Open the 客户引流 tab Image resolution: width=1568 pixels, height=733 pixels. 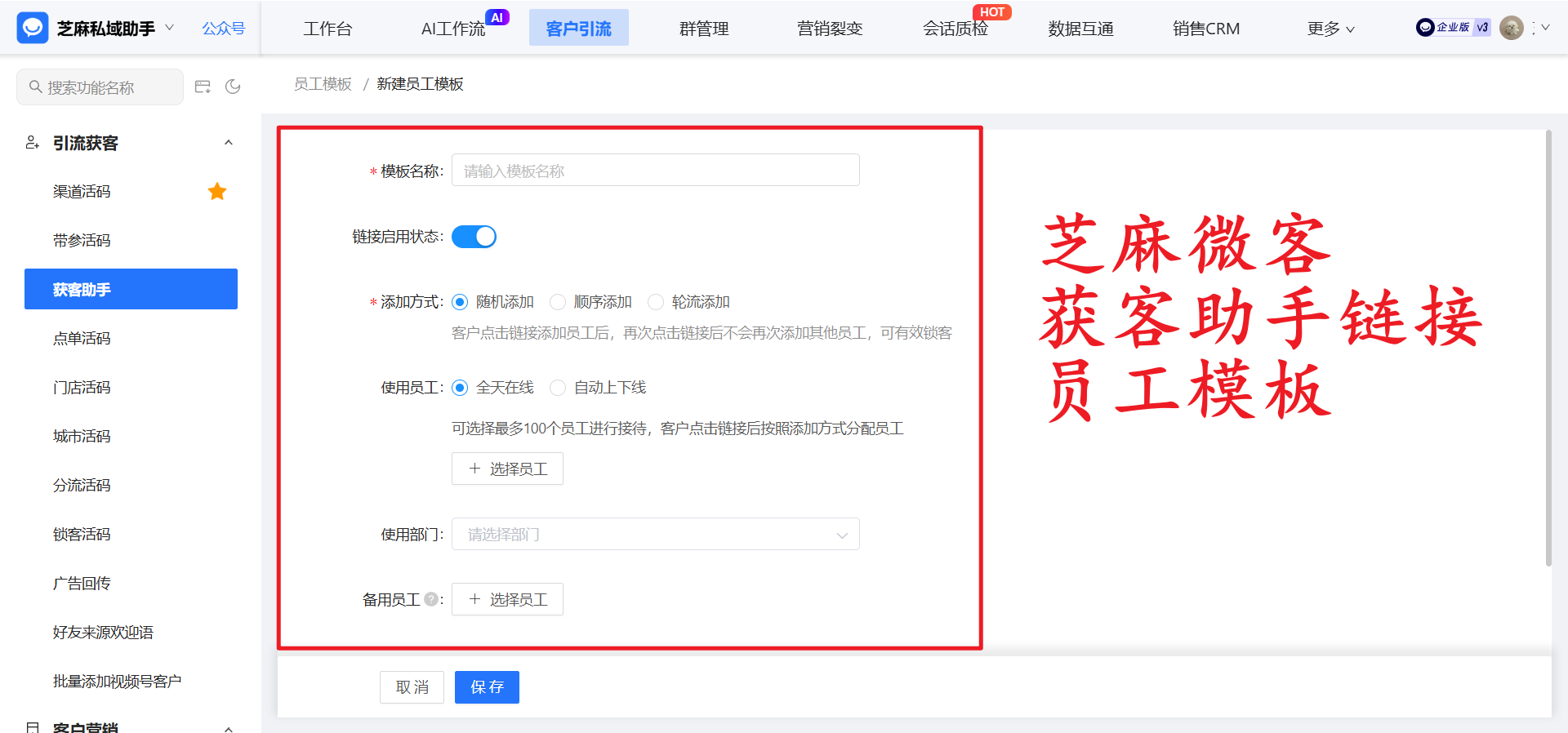pos(579,28)
